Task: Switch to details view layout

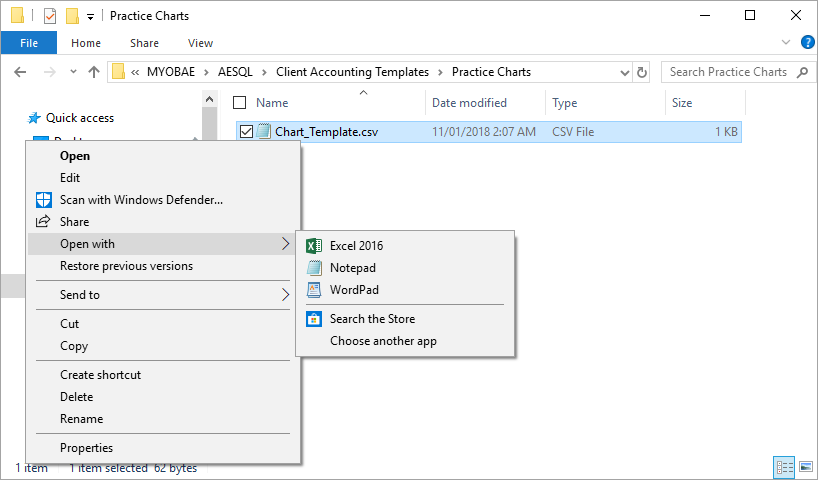Action: [785, 467]
